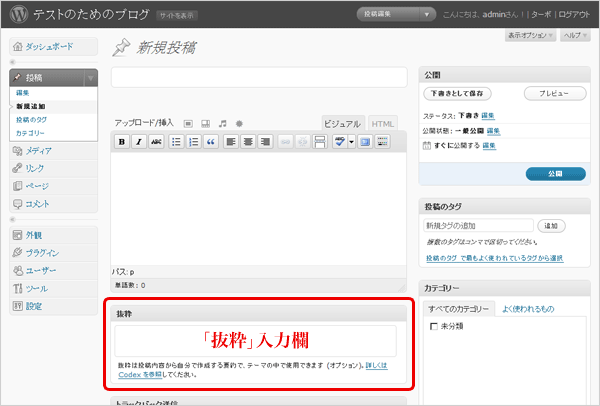Image resolution: width=600 pixels, height=406 pixels.
Task: Click add media asterisk icon
Action: click(239, 124)
